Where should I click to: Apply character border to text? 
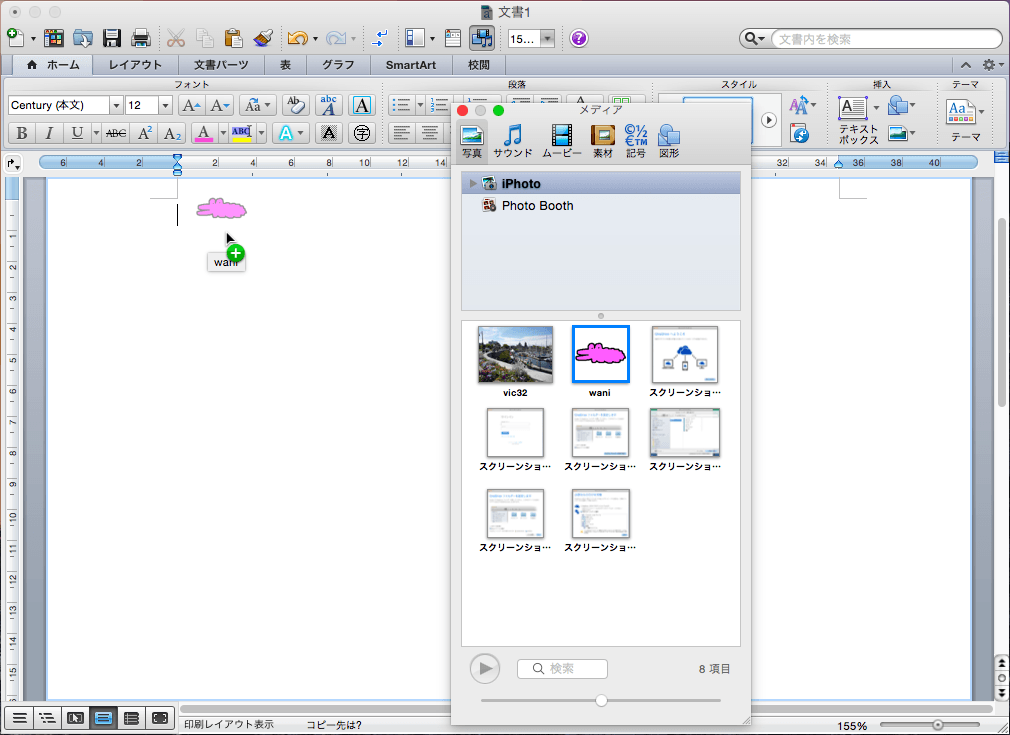pos(362,105)
